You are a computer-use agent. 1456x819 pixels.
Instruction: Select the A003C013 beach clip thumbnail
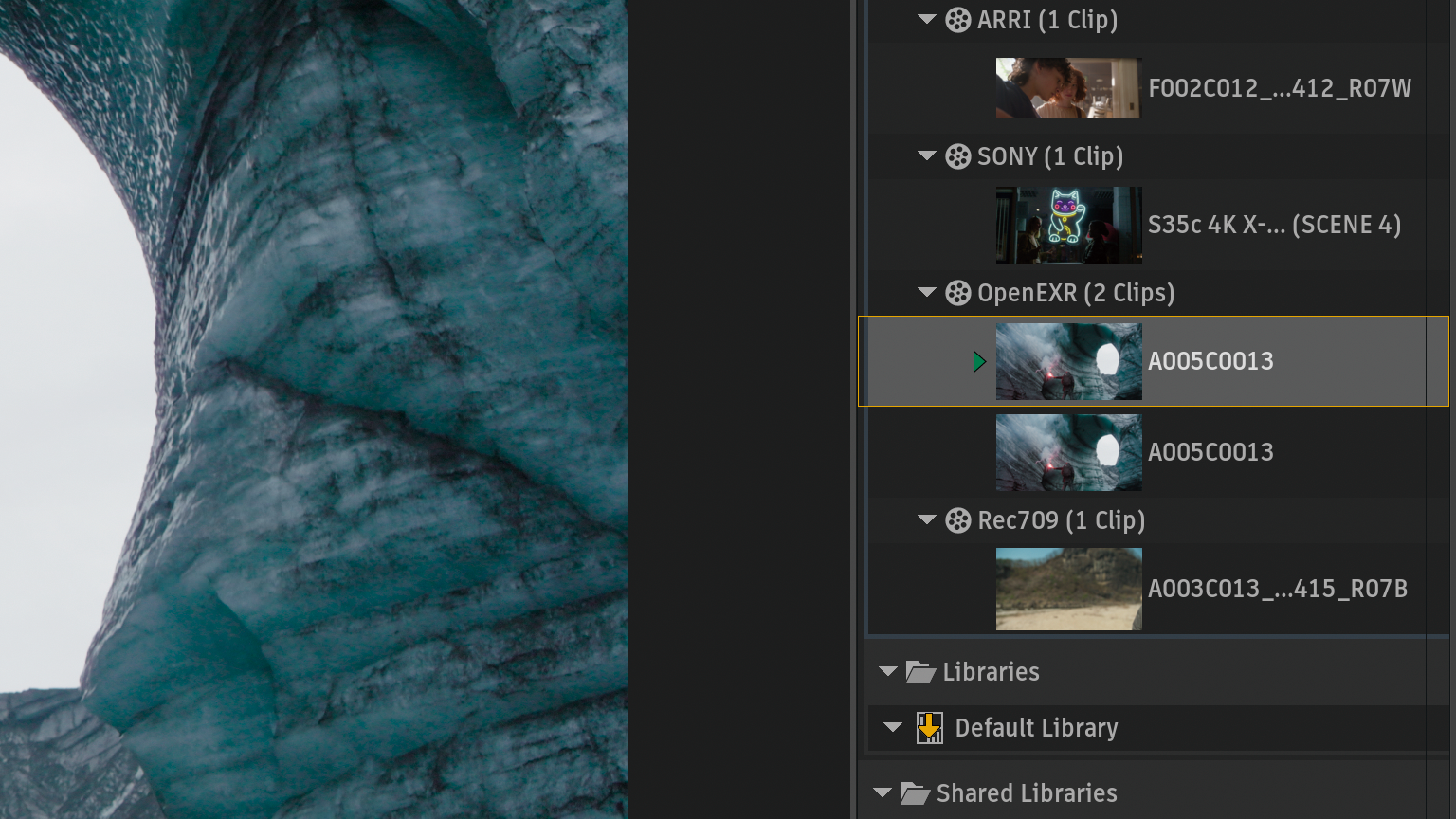(1068, 589)
